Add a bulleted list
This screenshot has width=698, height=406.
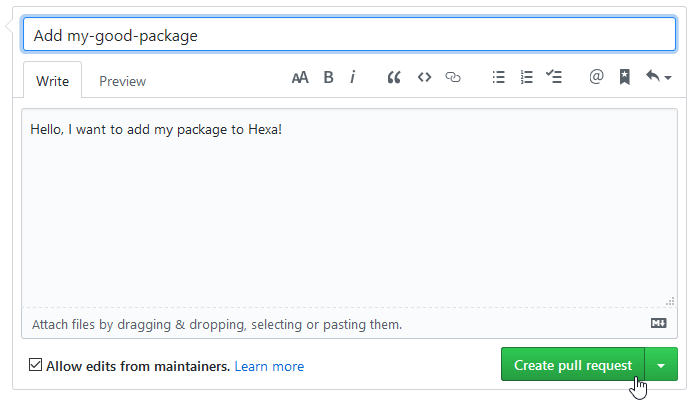pos(499,77)
